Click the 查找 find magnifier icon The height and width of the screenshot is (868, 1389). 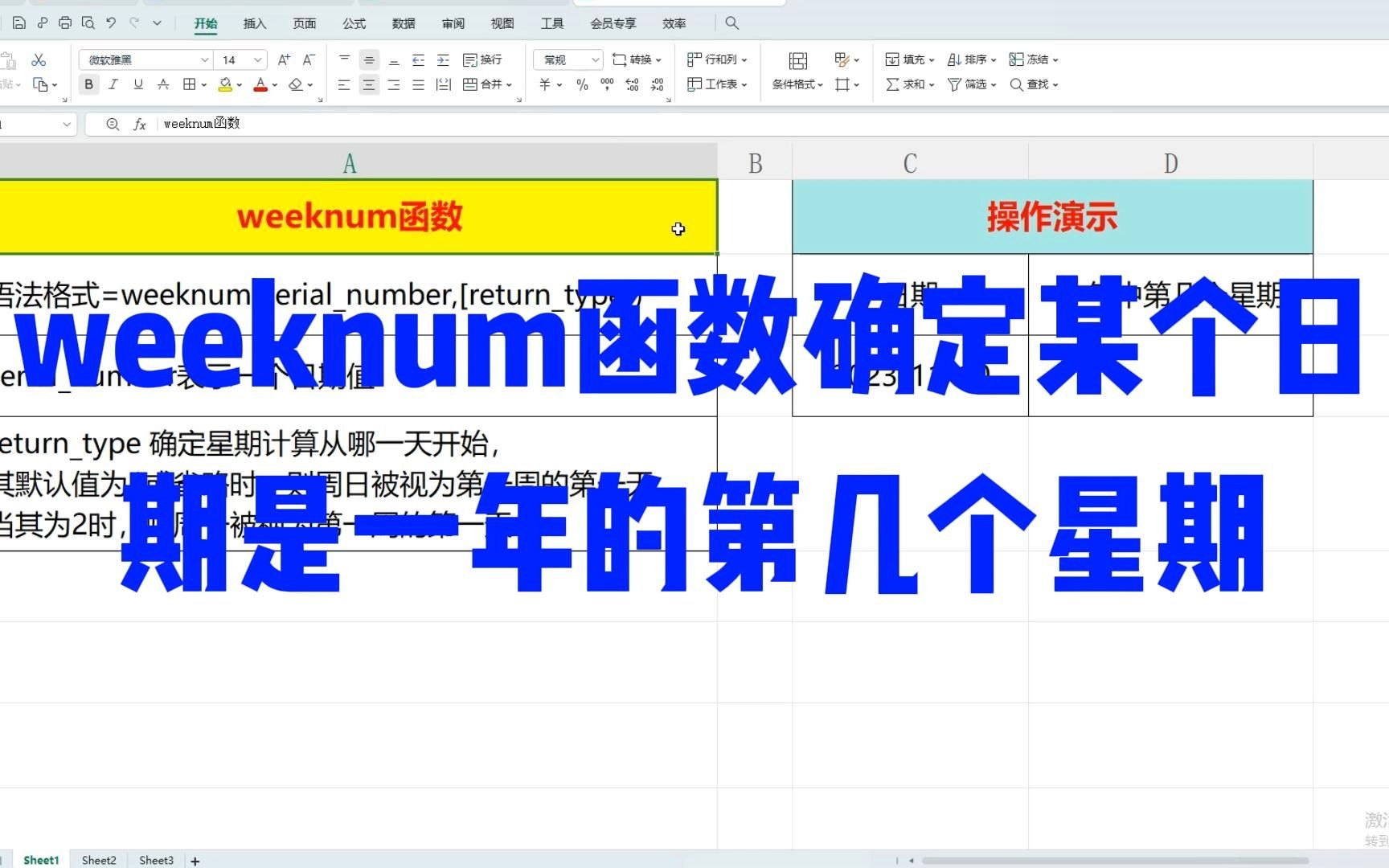coord(1016,84)
